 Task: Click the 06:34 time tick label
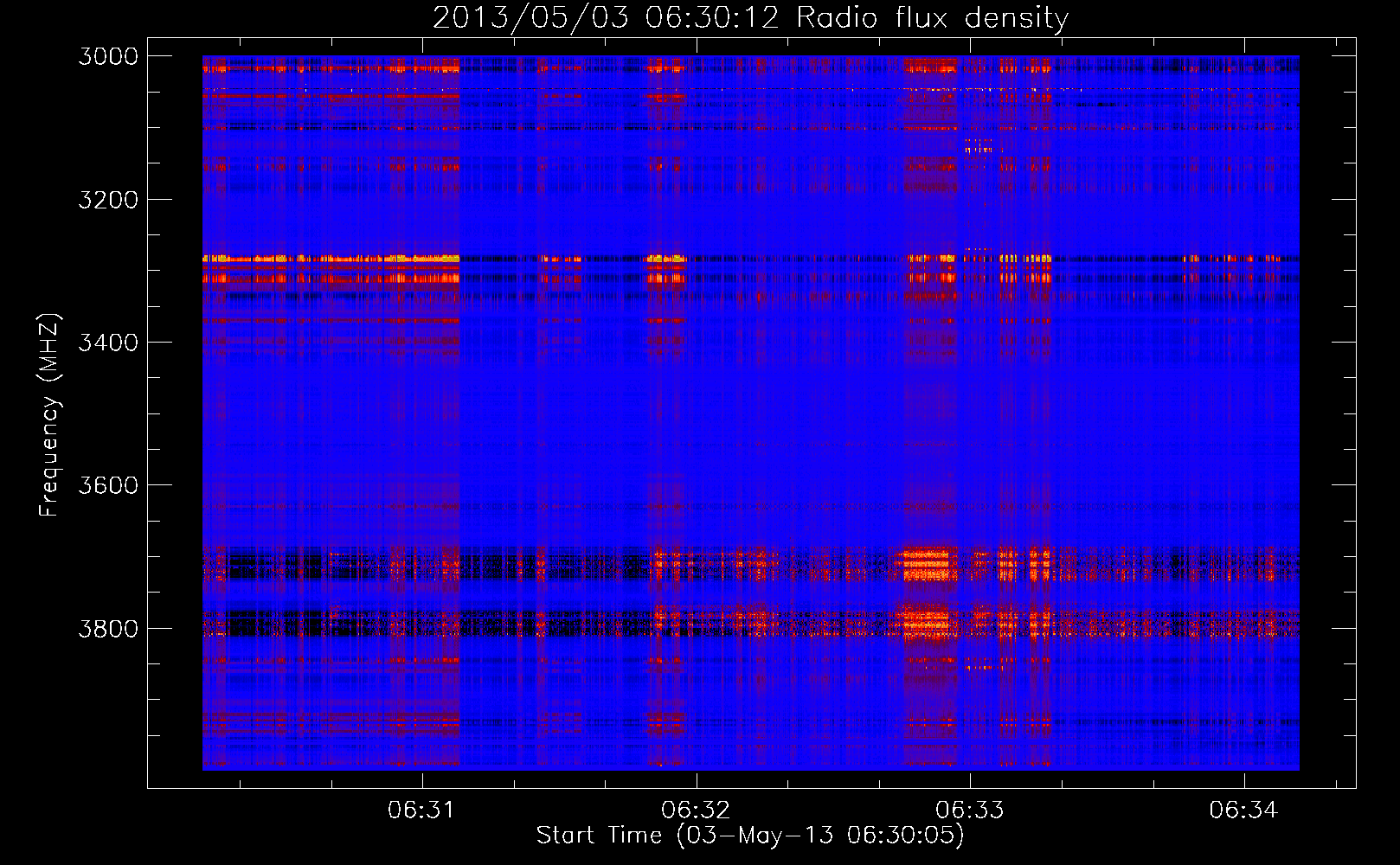click(1243, 811)
